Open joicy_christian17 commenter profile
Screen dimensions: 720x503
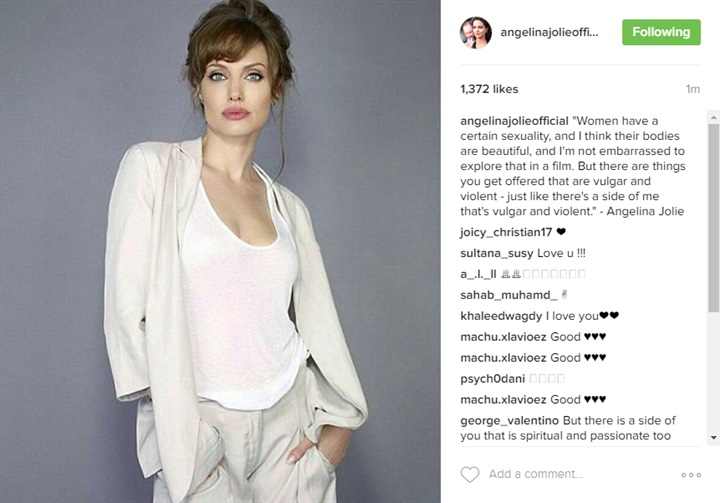coord(506,232)
